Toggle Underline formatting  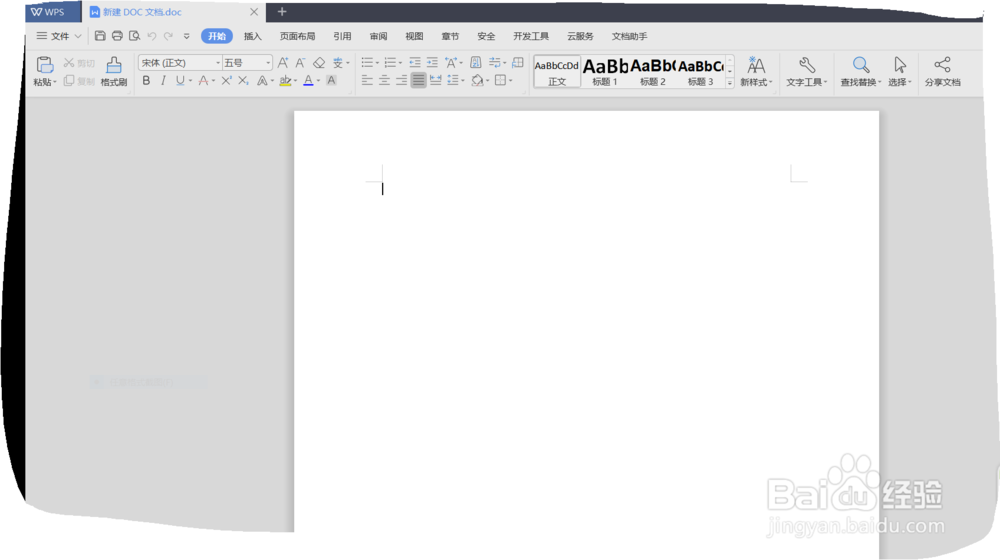point(180,80)
